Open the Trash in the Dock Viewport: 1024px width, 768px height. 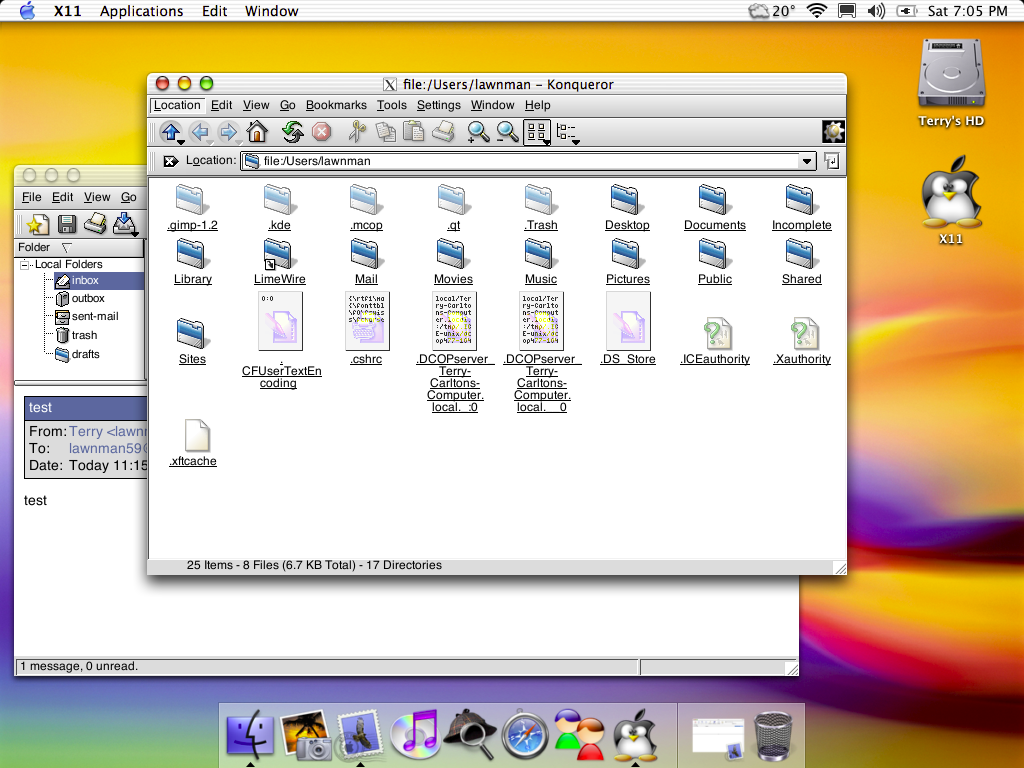coord(773,736)
